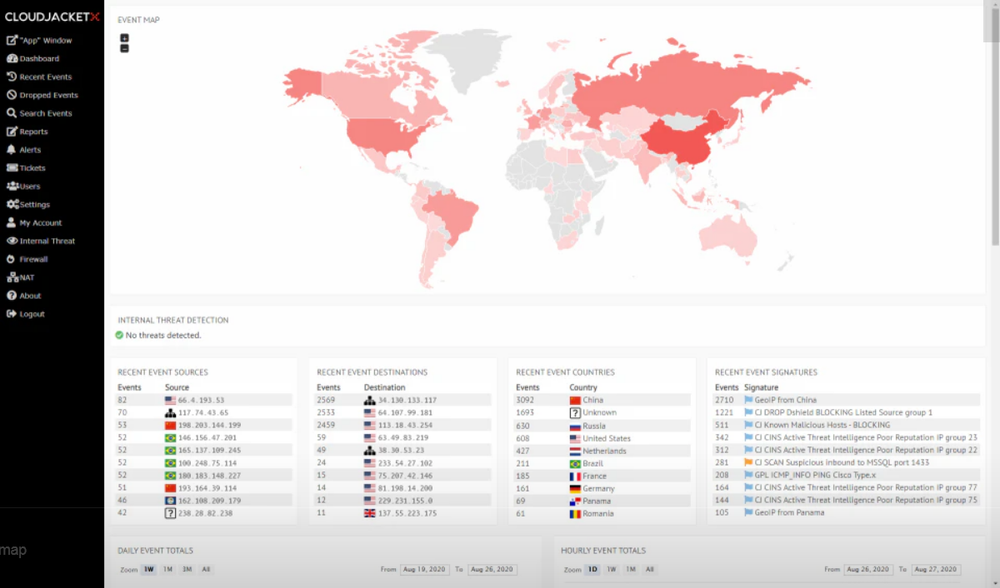The height and width of the screenshot is (588, 1000).
Task: Click the My Account person icon
Action: [11, 223]
